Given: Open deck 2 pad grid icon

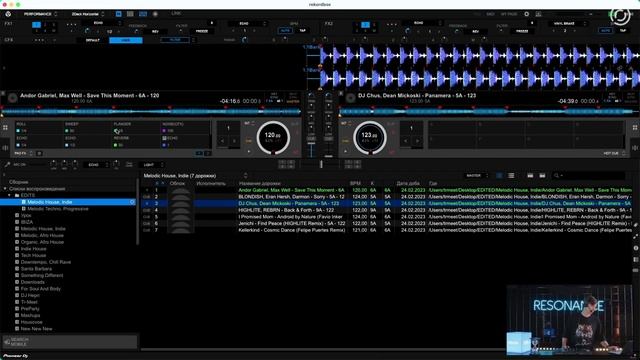Looking at the screenshot, I should (x=635, y=128).
